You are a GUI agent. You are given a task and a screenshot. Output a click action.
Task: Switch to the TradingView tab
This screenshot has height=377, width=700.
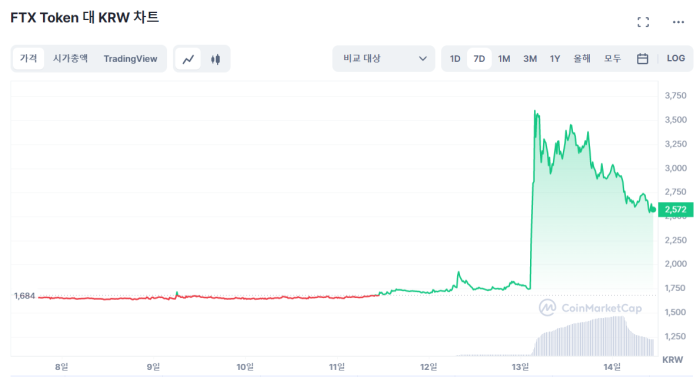130,59
